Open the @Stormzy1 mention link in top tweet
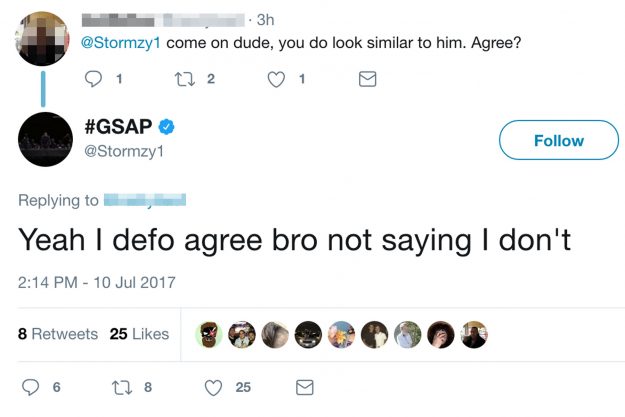This screenshot has height=417, width=625. point(120,42)
